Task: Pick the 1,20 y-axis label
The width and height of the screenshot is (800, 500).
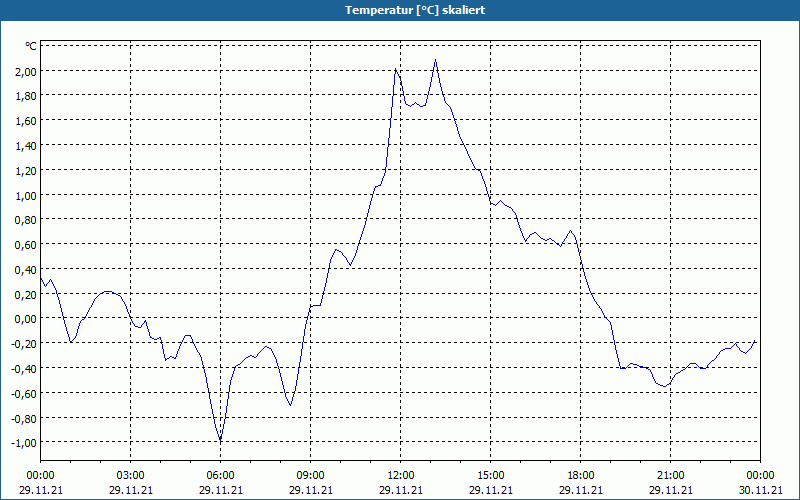Action: (26, 170)
